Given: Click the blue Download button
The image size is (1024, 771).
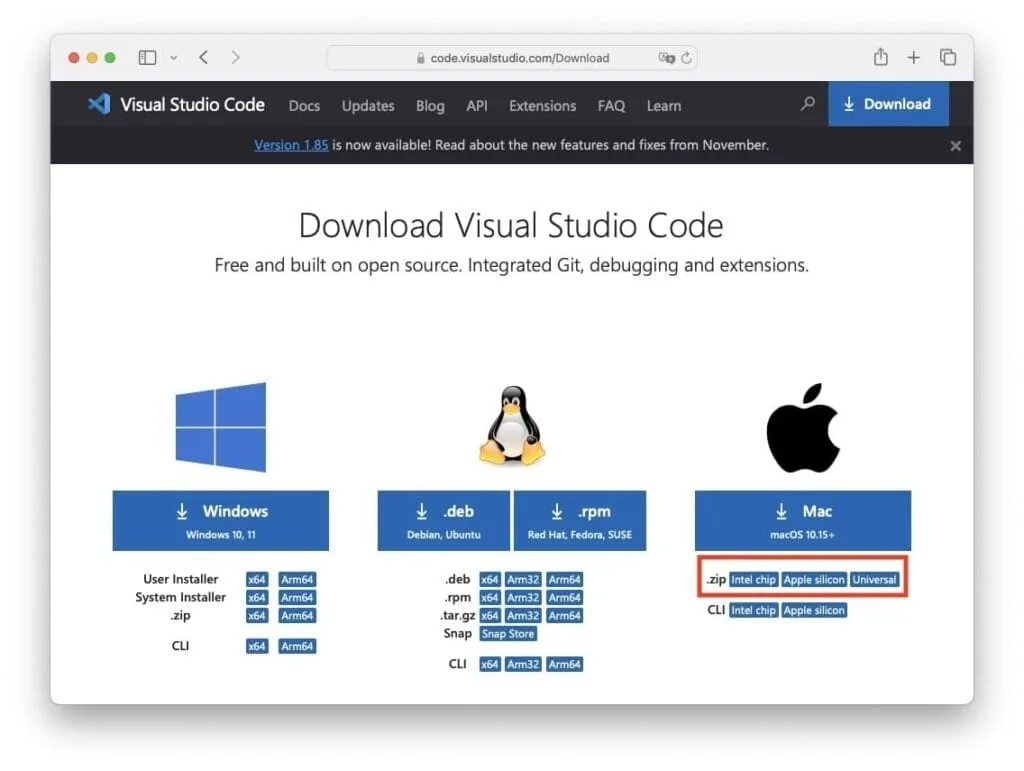Looking at the screenshot, I should [x=888, y=103].
